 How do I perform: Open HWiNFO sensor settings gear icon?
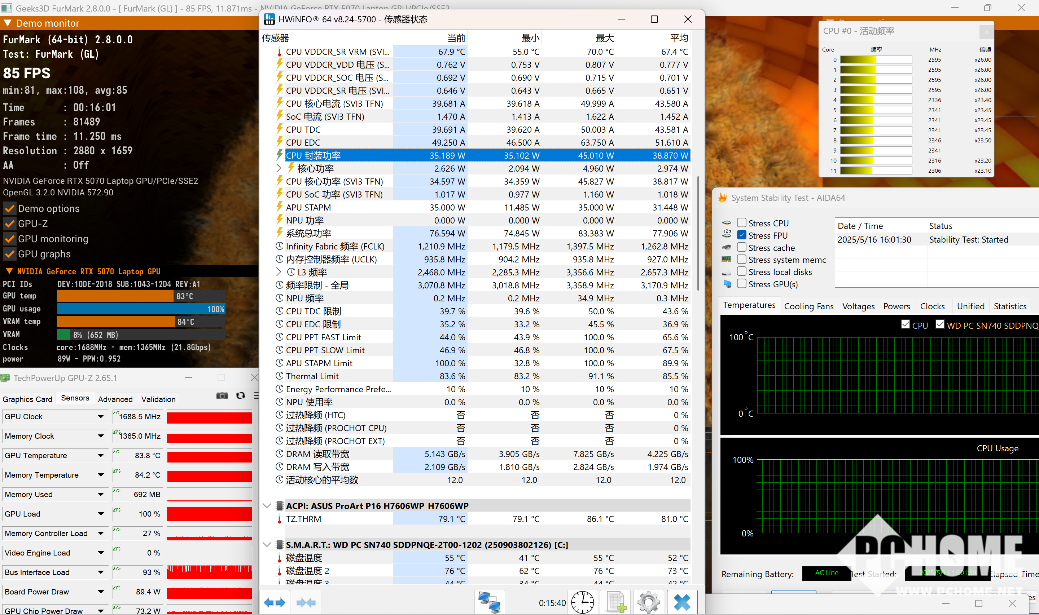pyautogui.click(x=648, y=602)
